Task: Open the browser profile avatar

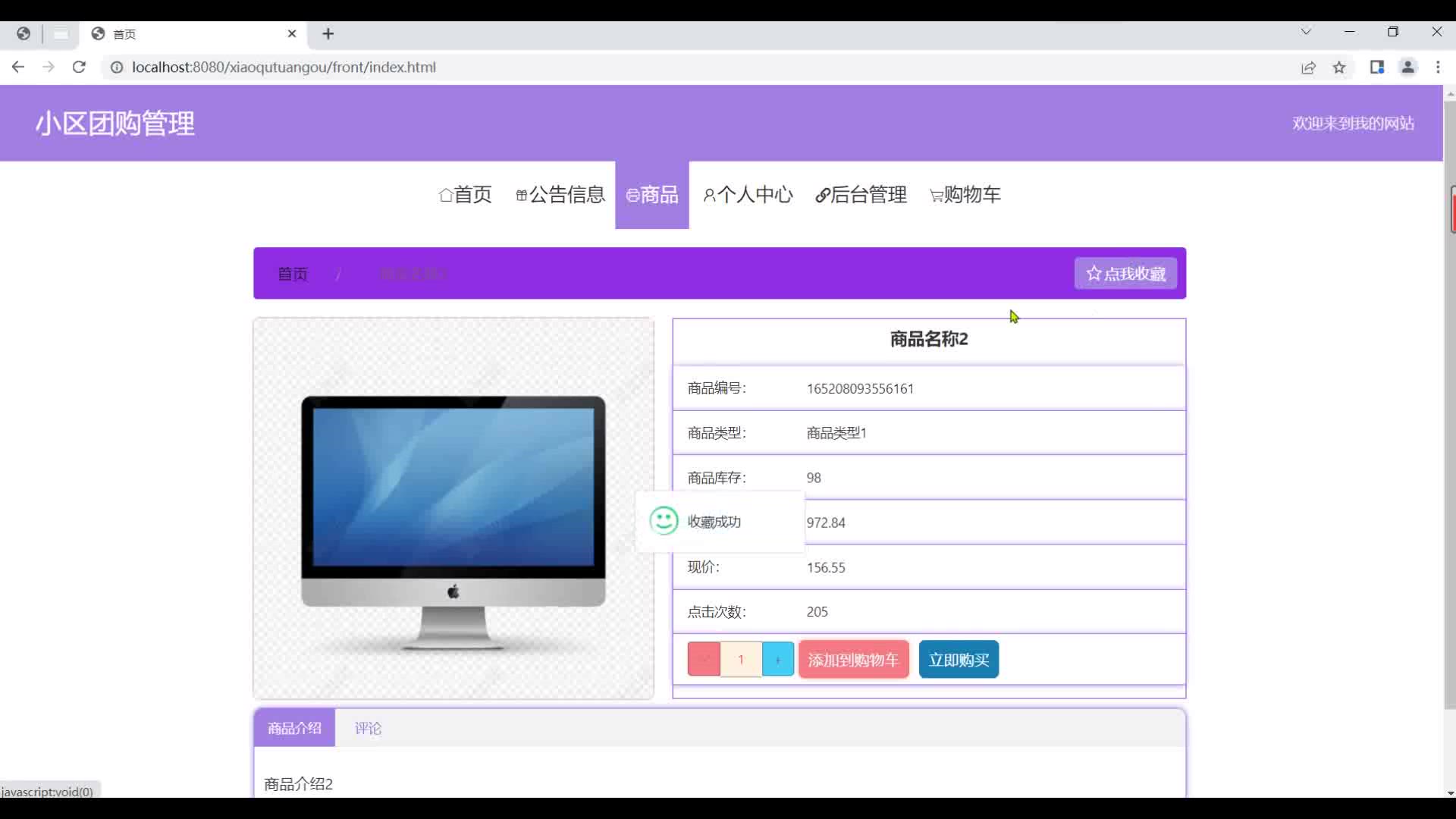Action: click(1407, 67)
